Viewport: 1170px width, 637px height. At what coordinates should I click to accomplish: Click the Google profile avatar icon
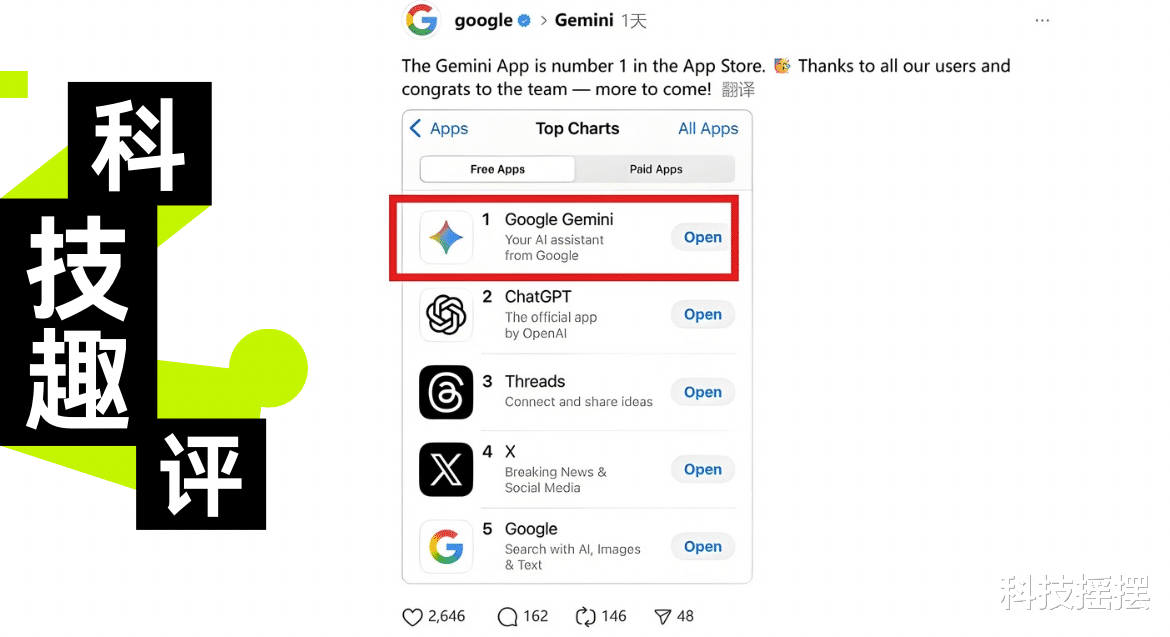pos(422,19)
